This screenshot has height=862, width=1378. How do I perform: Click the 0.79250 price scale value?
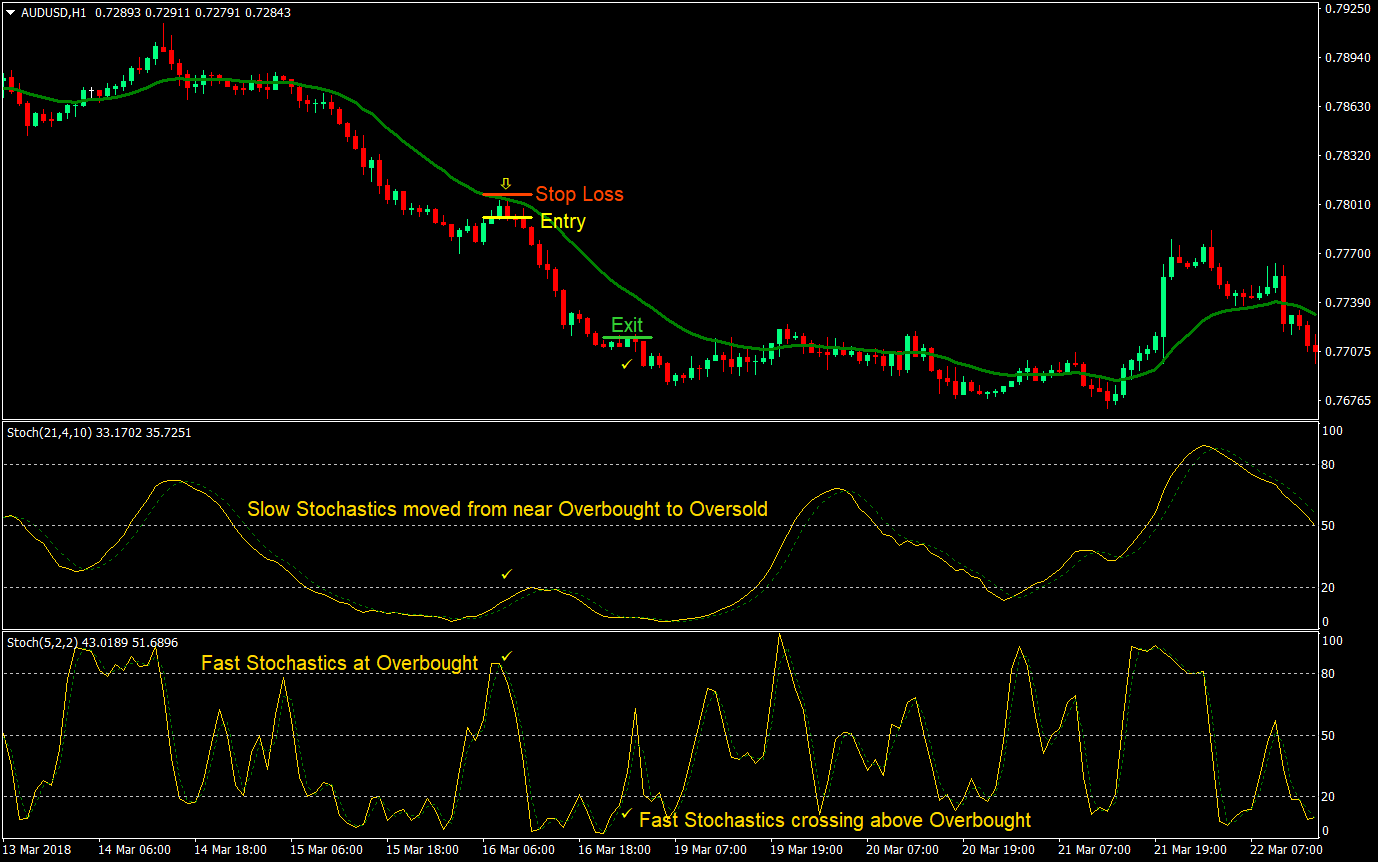tap(1350, 10)
